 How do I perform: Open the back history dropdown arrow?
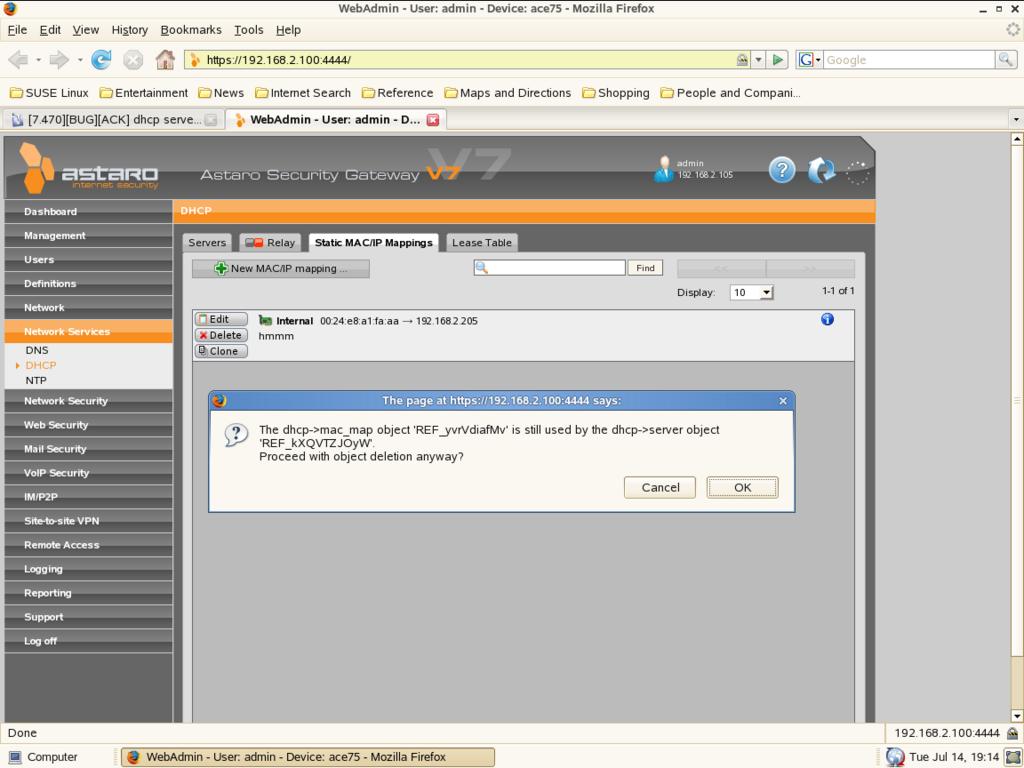39,60
